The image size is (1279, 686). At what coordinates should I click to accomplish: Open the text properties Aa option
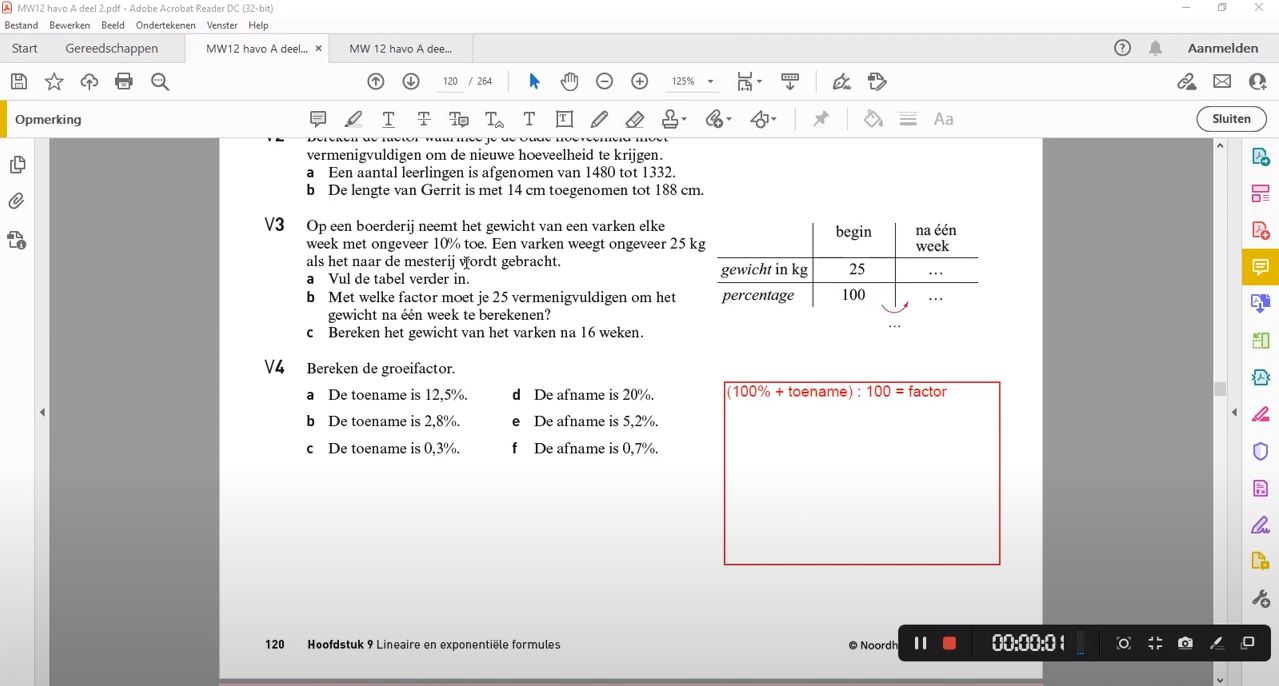(x=943, y=119)
